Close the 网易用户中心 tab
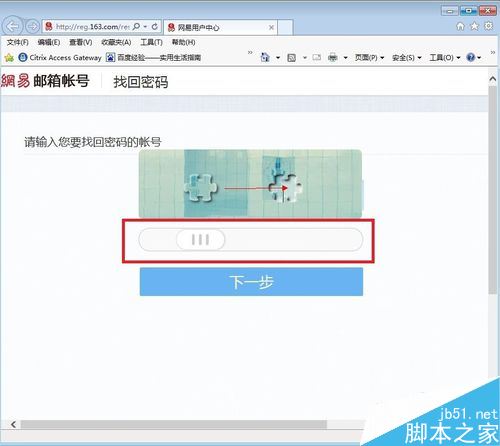The image size is (500, 446). click(x=271, y=27)
